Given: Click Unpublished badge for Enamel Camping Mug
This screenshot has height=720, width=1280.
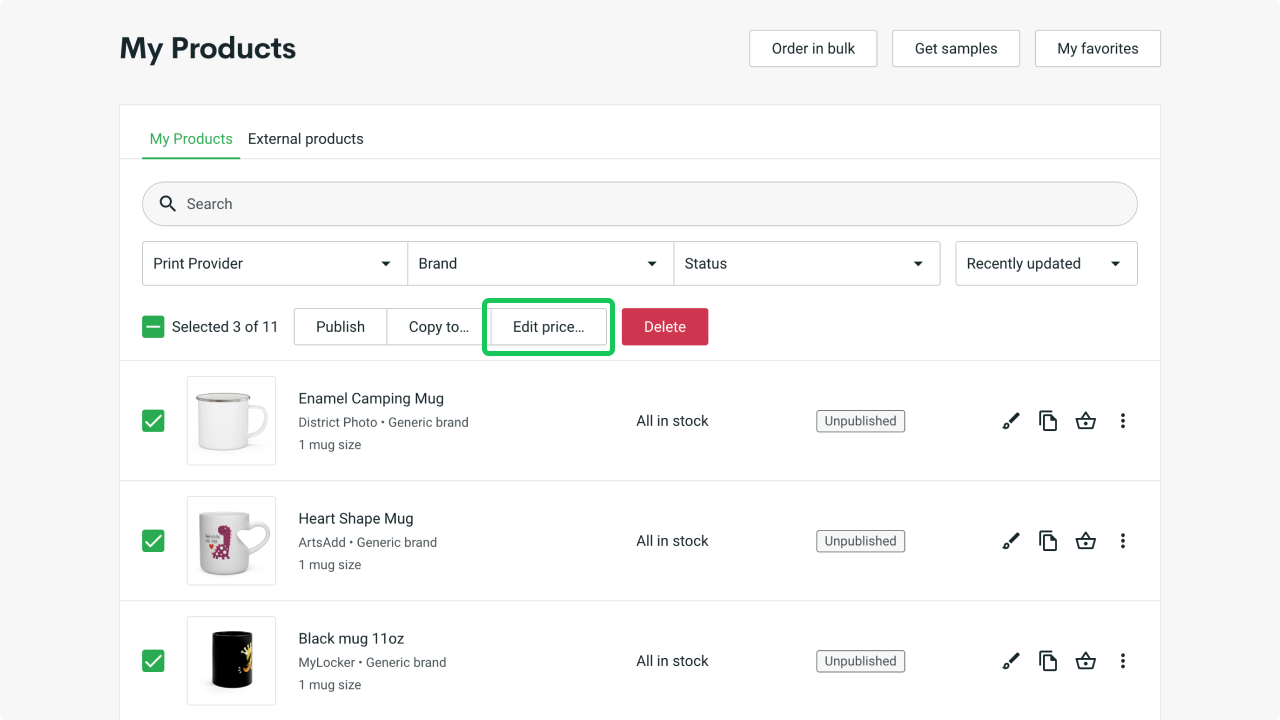Looking at the screenshot, I should (860, 421).
